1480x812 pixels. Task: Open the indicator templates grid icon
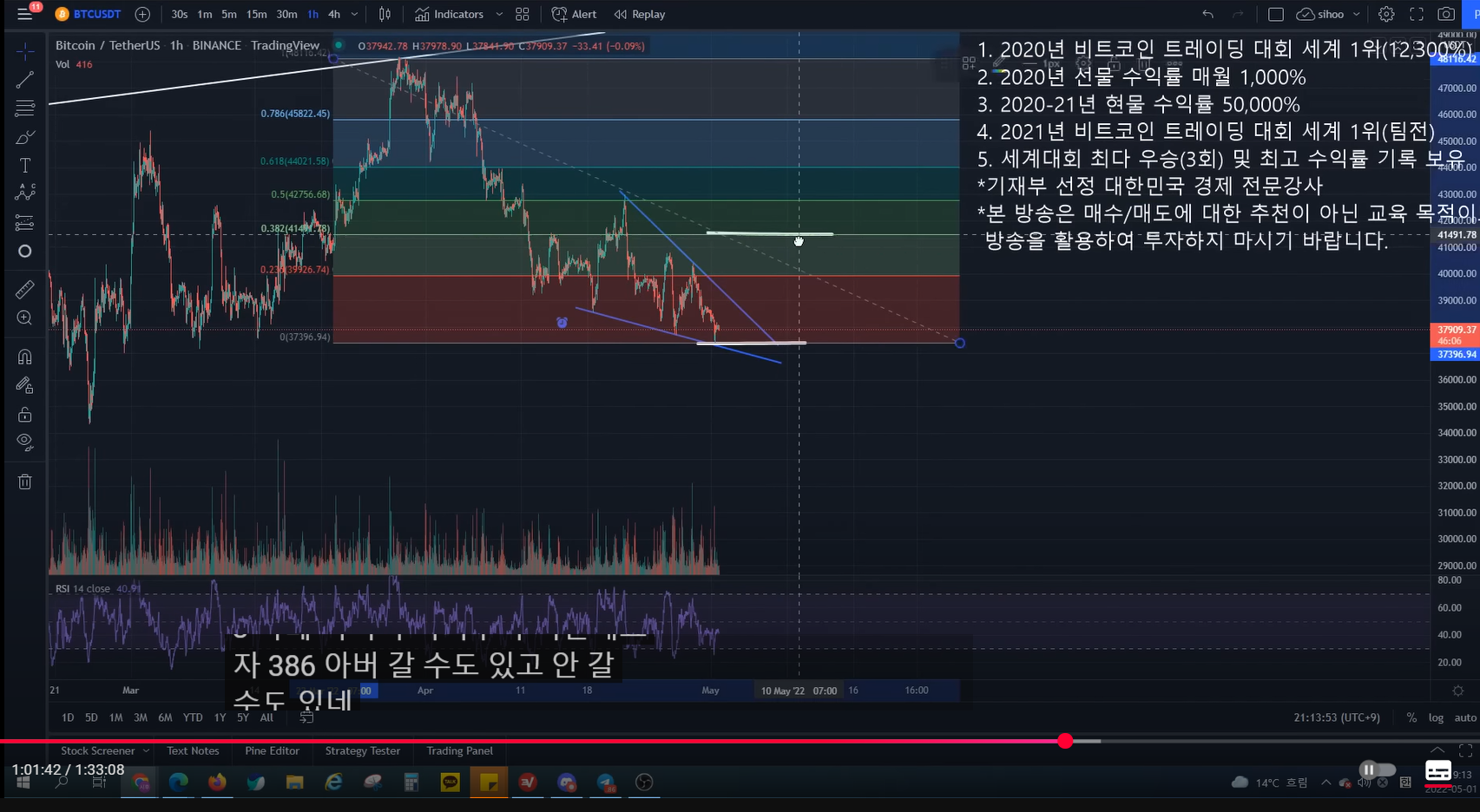pos(522,14)
